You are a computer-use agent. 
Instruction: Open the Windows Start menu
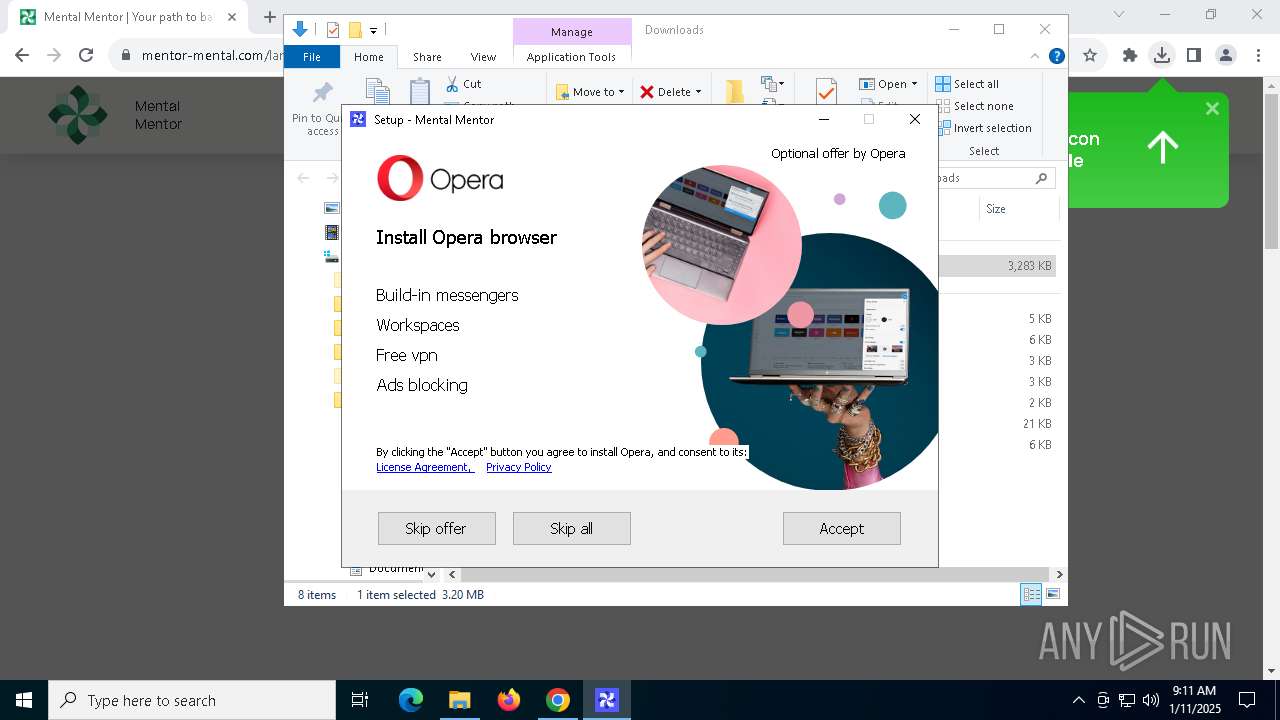[24, 700]
